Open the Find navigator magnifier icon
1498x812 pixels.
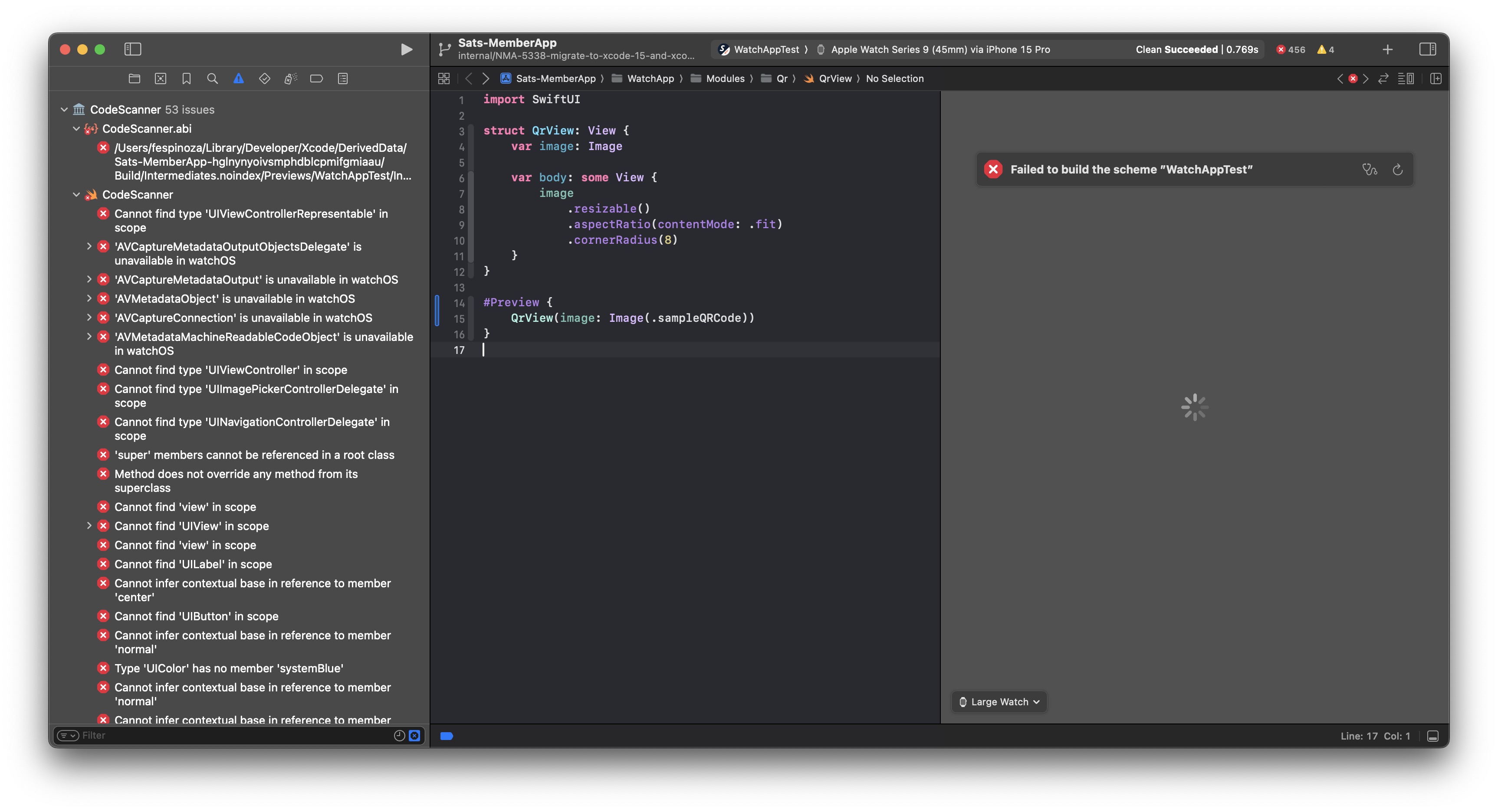212,79
